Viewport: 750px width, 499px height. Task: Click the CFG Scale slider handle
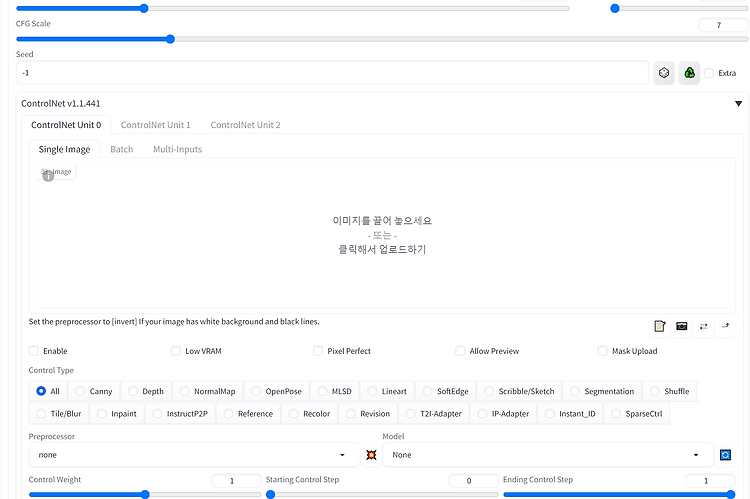tap(170, 39)
